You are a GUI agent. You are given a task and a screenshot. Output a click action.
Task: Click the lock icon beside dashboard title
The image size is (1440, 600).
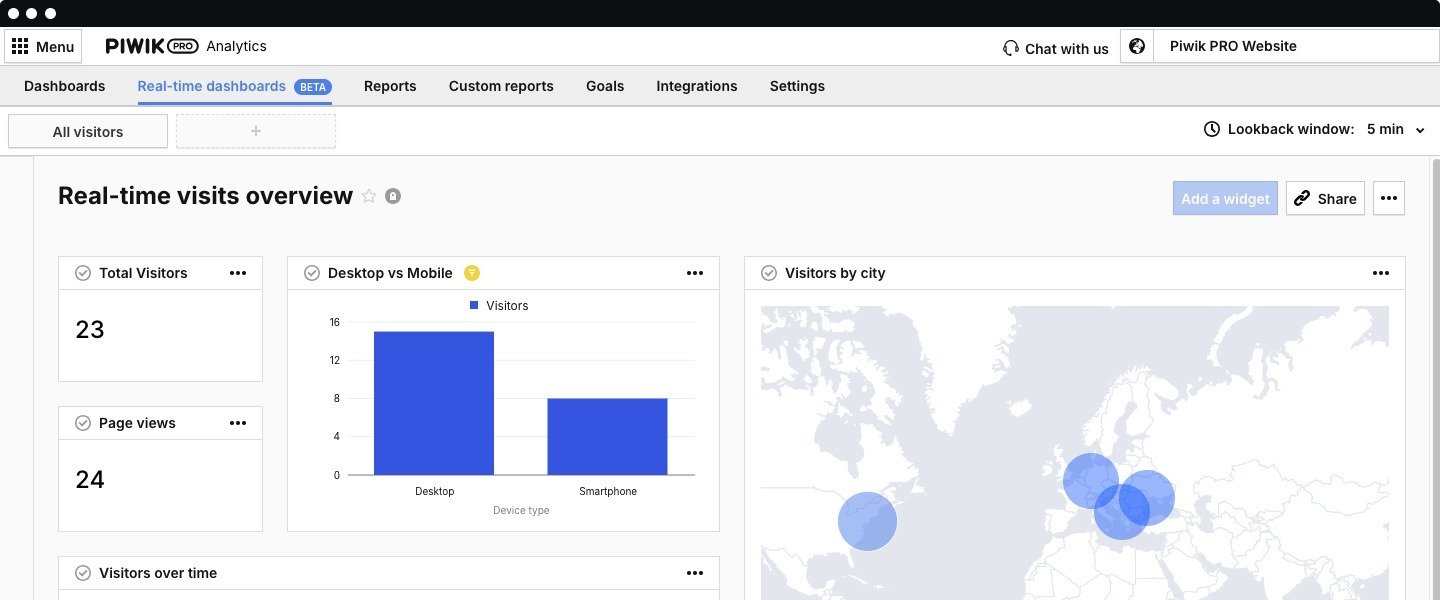(x=393, y=196)
